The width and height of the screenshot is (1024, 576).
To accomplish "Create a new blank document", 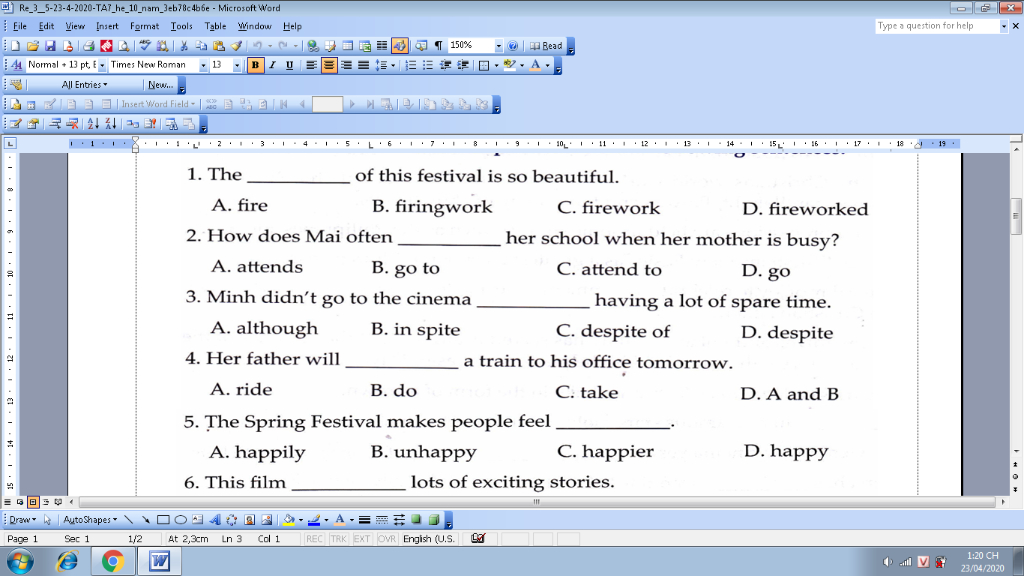I will tap(16, 46).
